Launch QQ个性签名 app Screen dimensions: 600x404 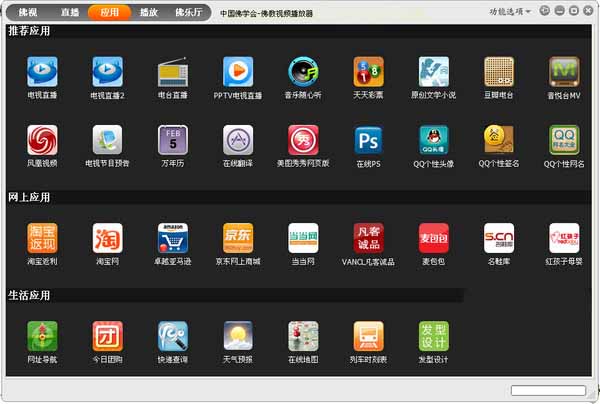point(499,140)
